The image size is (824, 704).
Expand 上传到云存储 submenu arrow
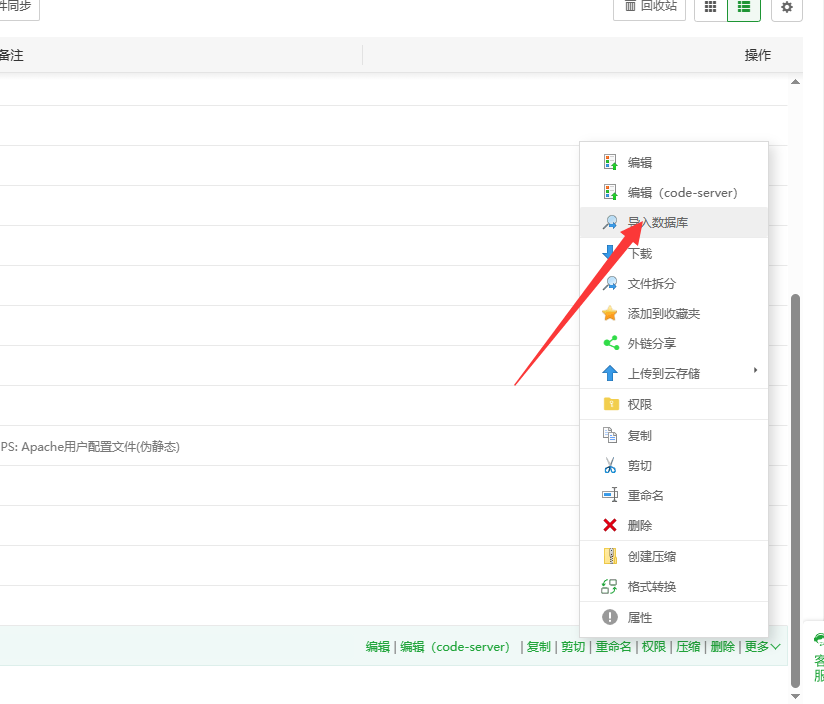point(755,370)
